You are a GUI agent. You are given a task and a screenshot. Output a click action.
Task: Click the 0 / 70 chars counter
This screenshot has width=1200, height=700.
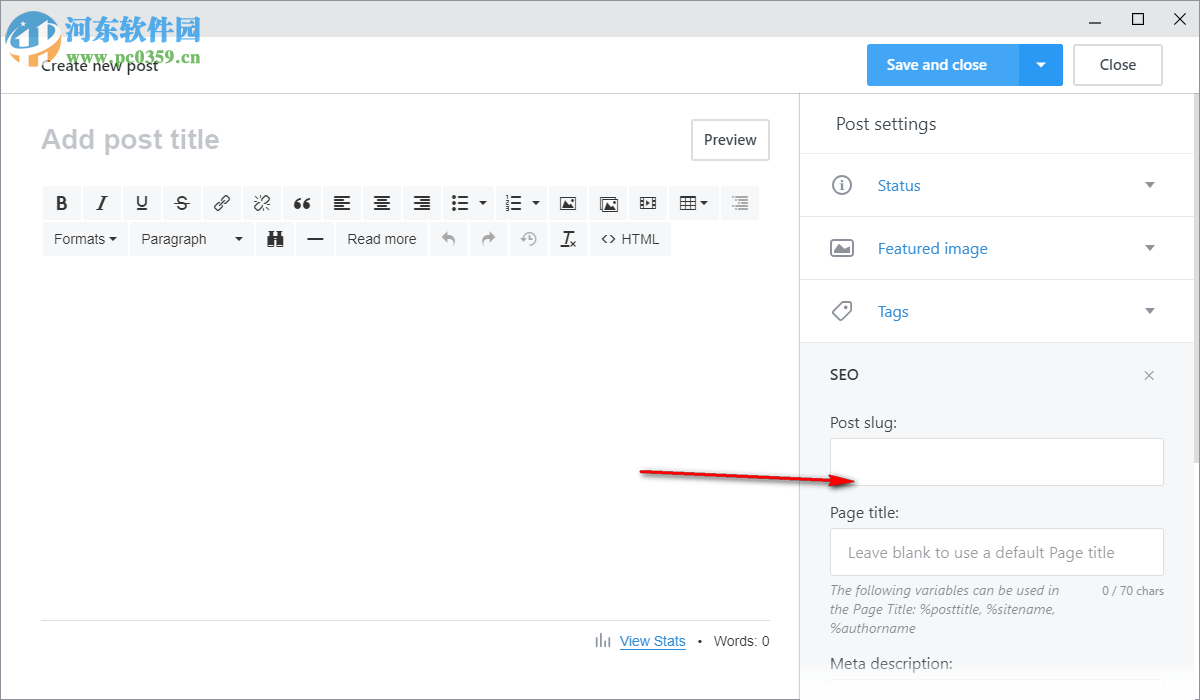pos(1133,591)
